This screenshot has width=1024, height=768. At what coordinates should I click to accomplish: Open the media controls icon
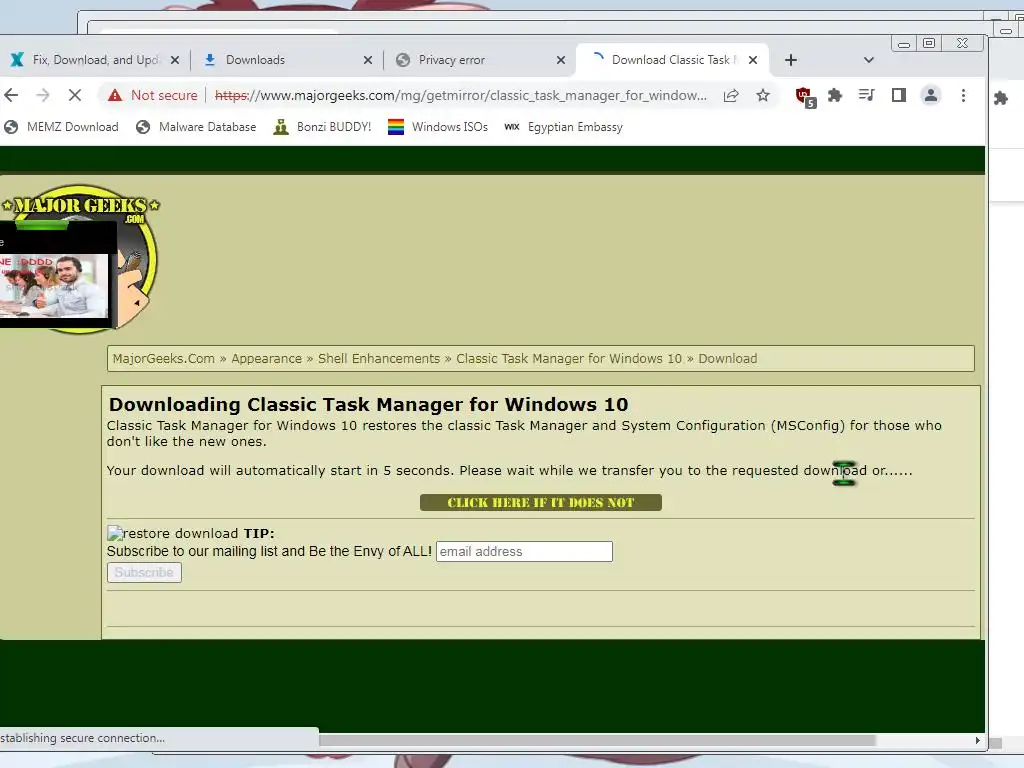[867, 95]
